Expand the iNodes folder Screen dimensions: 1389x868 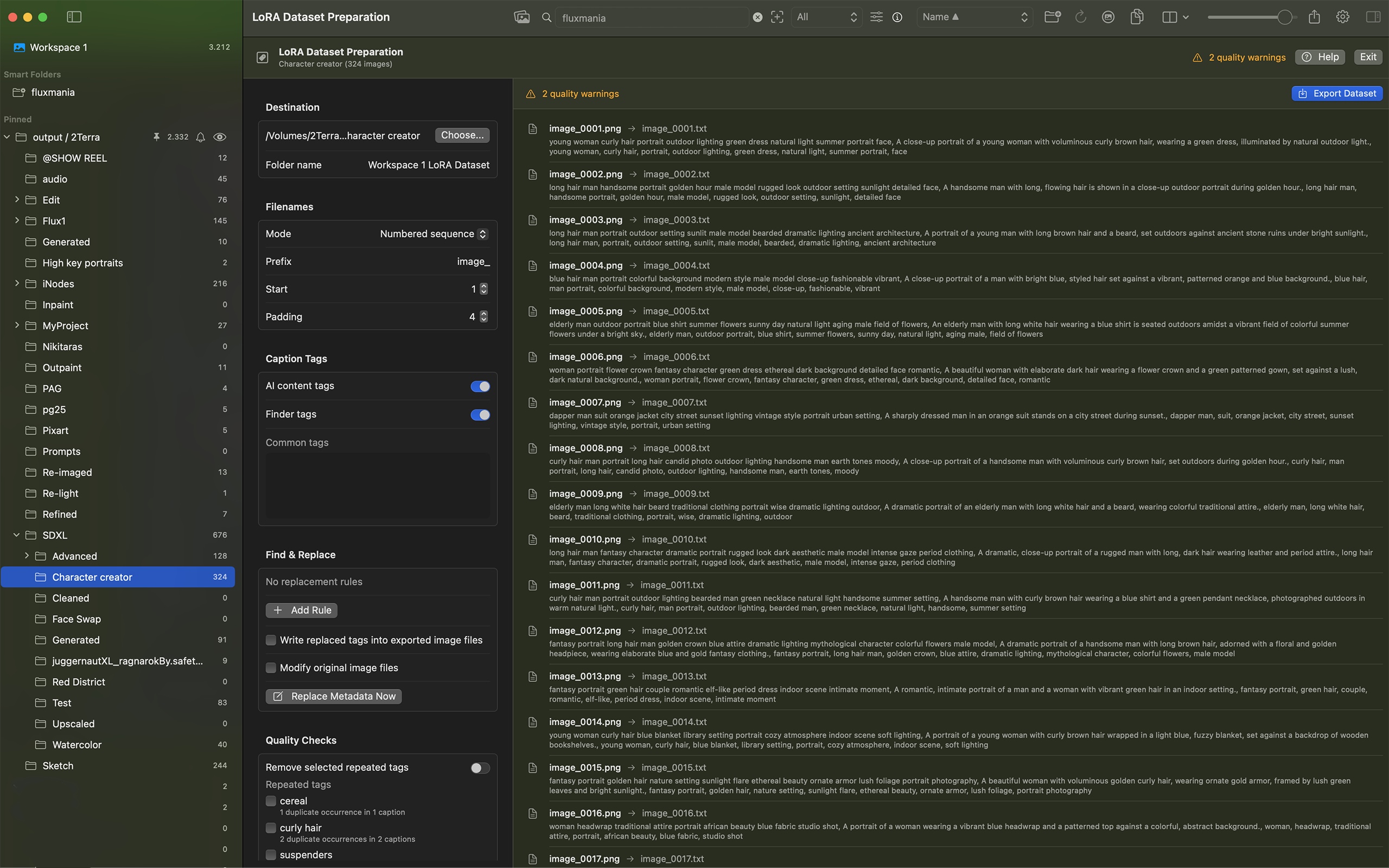click(17, 284)
